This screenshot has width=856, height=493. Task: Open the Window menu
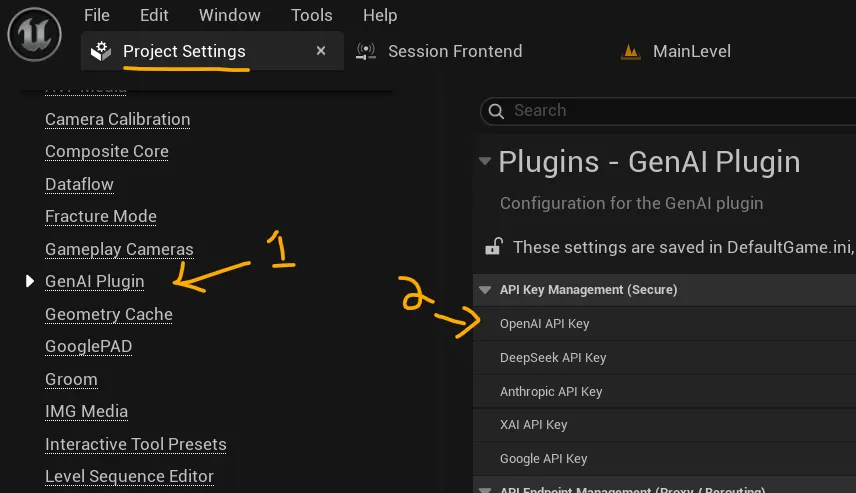(x=229, y=15)
